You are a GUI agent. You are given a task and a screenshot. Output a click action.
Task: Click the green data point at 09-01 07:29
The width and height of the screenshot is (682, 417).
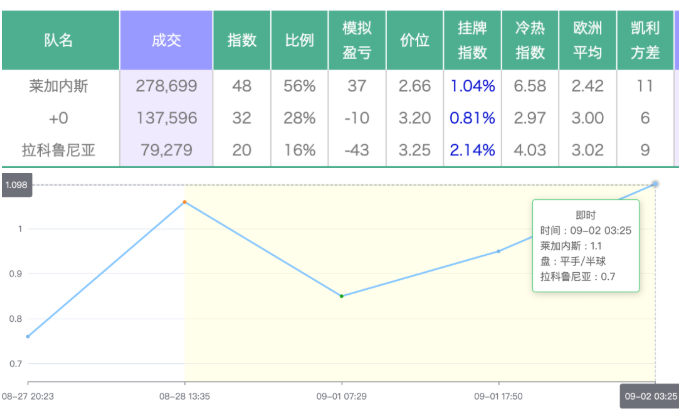point(342,296)
